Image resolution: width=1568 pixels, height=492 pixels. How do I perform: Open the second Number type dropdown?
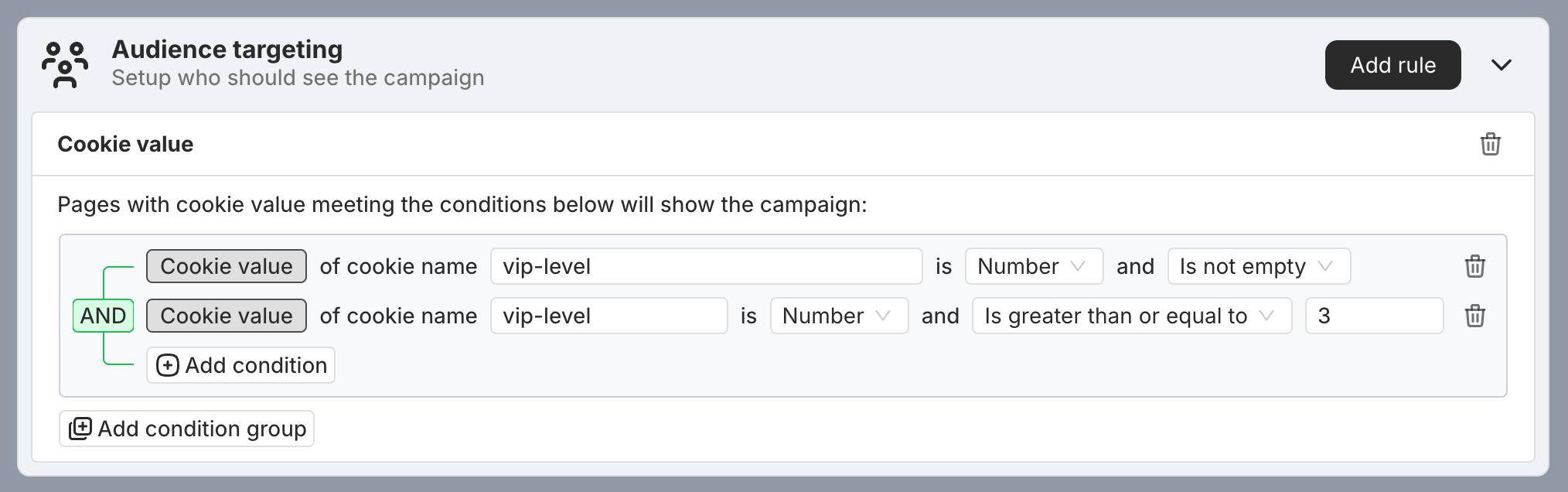pyautogui.click(x=838, y=316)
